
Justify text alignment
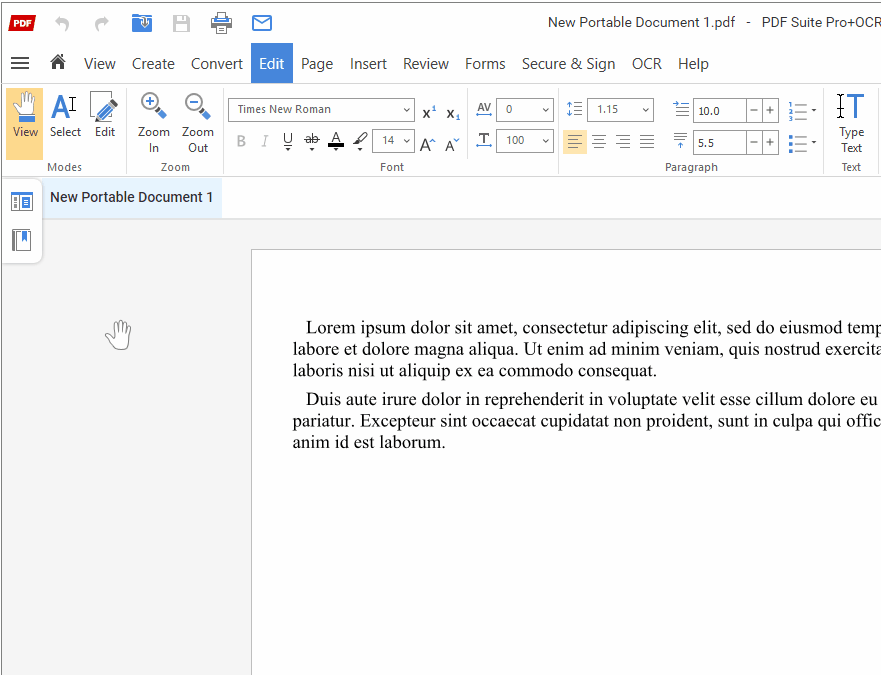(647, 142)
